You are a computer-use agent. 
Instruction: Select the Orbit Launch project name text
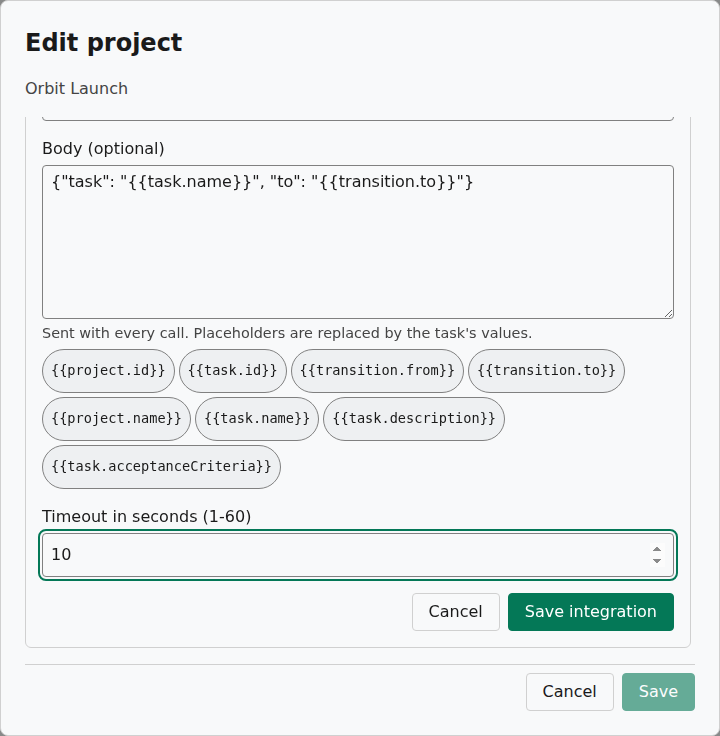(77, 88)
